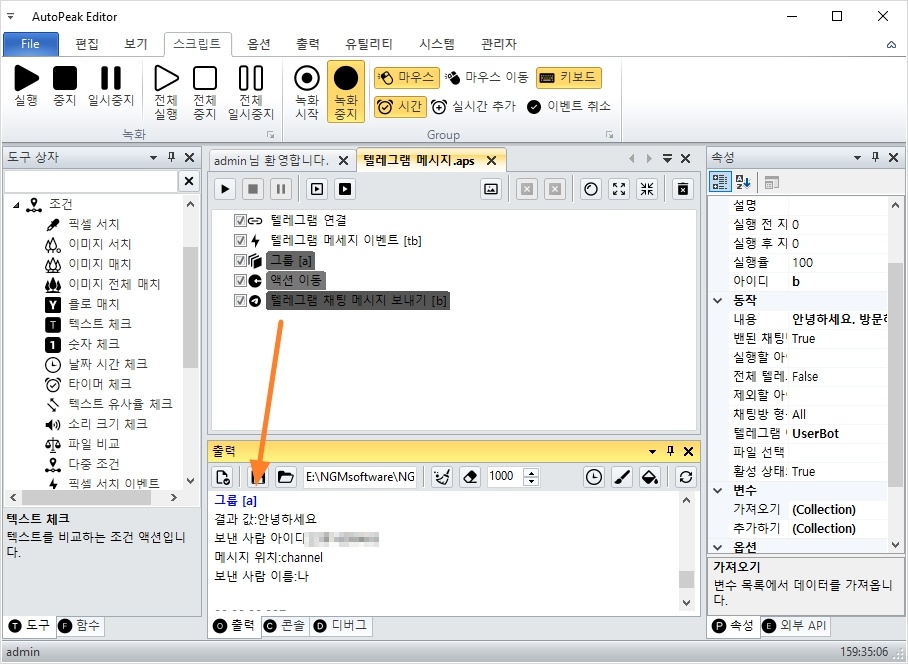Stop the script with 중지 icon
This screenshot has height=664, width=908.
(x=65, y=86)
